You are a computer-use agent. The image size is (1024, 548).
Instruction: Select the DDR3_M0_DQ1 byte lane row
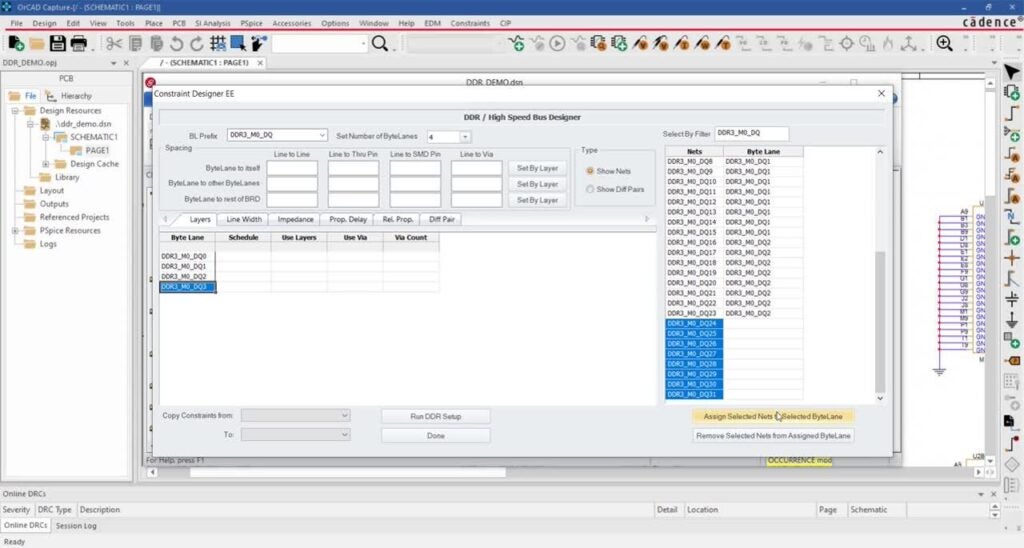pos(187,266)
